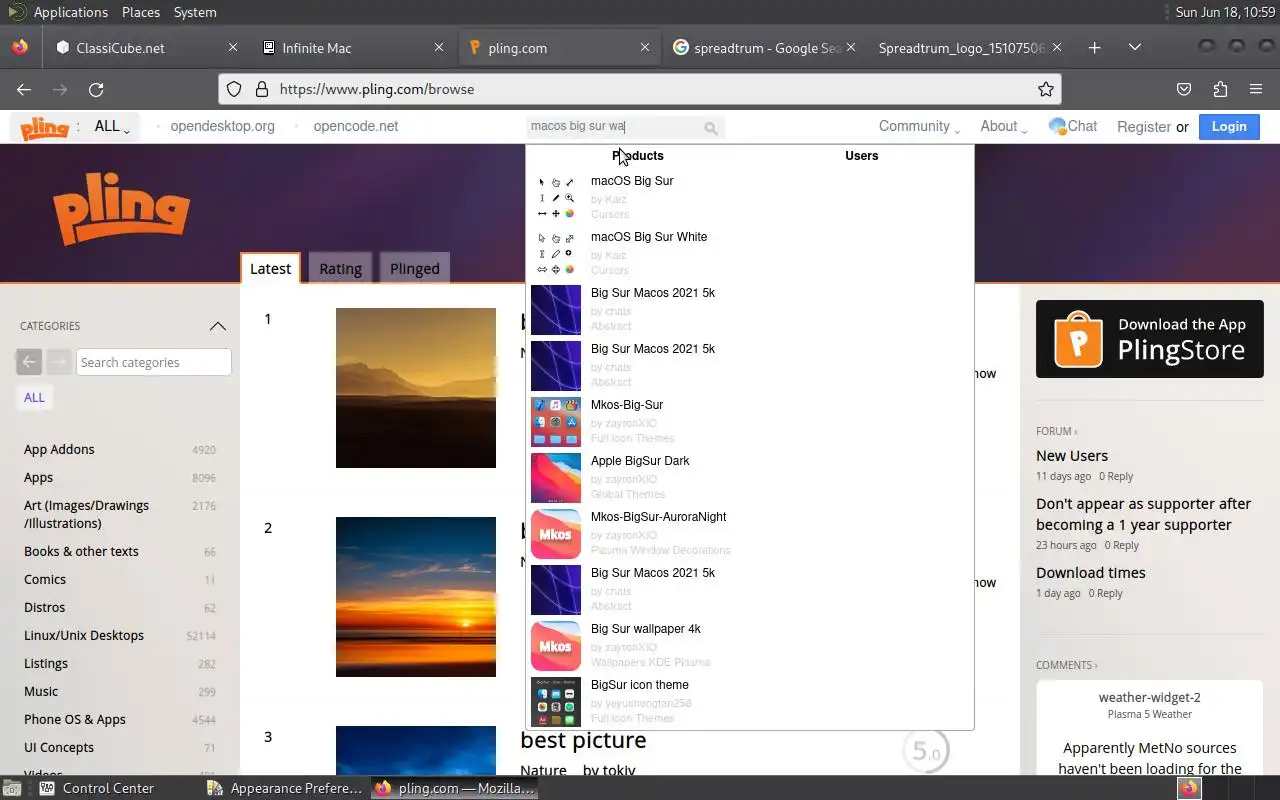Click the Firefox reload page button
1280x800 pixels.
click(96, 89)
